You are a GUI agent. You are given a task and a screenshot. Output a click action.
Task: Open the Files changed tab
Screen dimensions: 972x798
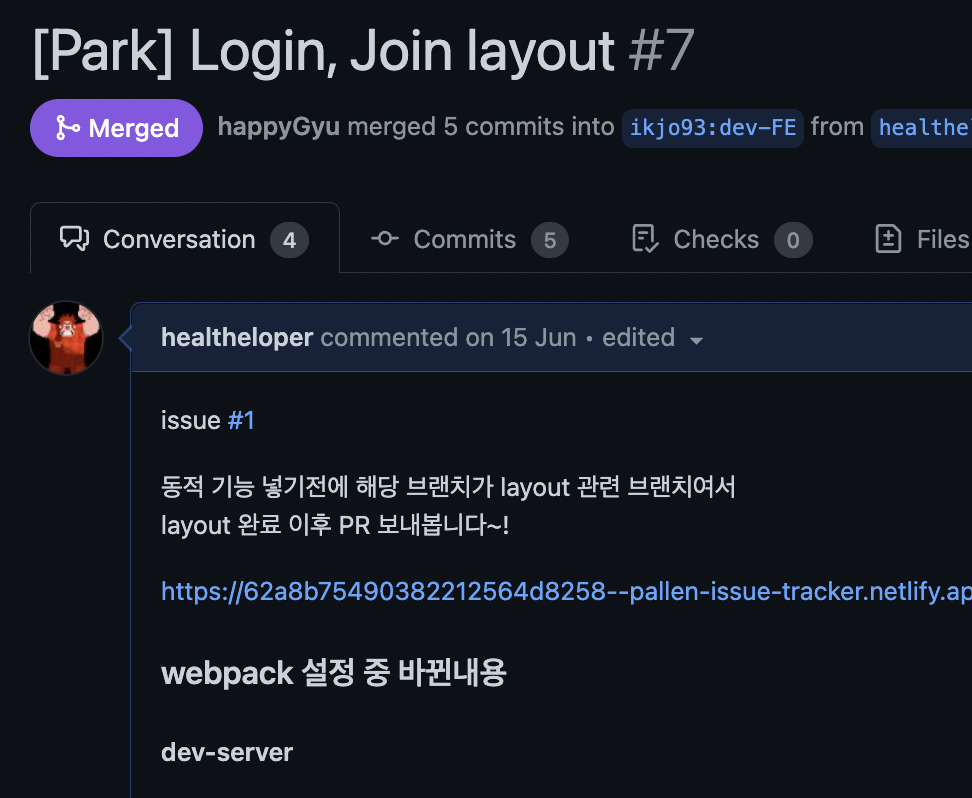923,239
